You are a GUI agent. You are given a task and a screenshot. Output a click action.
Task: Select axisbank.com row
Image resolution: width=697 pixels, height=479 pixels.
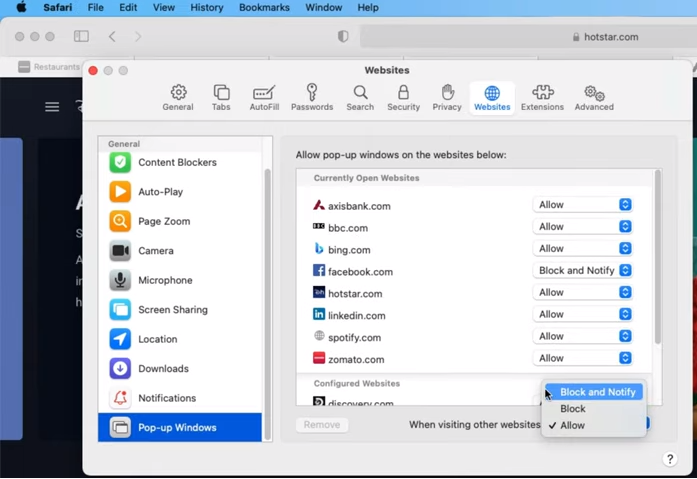tap(473, 205)
